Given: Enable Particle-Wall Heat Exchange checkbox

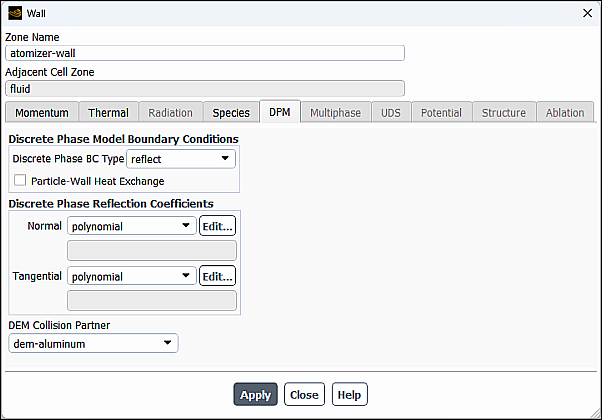Looking at the screenshot, I should pyautogui.click(x=21, y=181).
